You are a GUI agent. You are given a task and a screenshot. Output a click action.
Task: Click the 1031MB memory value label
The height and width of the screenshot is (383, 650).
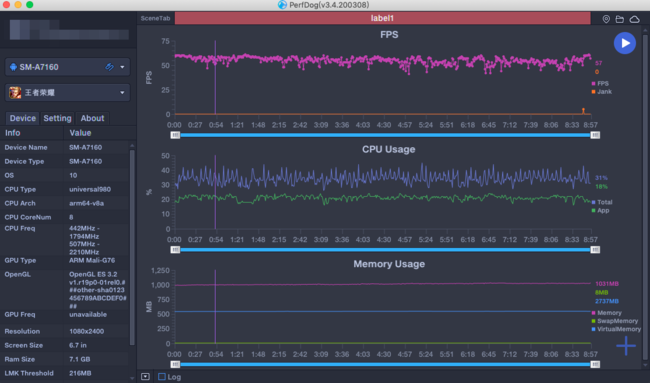click(x=607, y=284)
